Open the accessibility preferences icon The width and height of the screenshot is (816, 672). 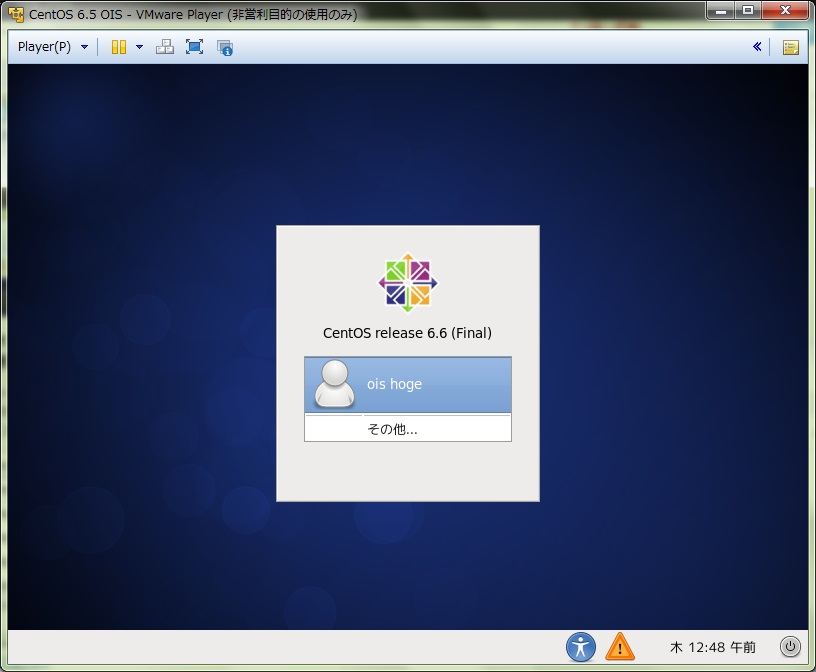[581, 647]
